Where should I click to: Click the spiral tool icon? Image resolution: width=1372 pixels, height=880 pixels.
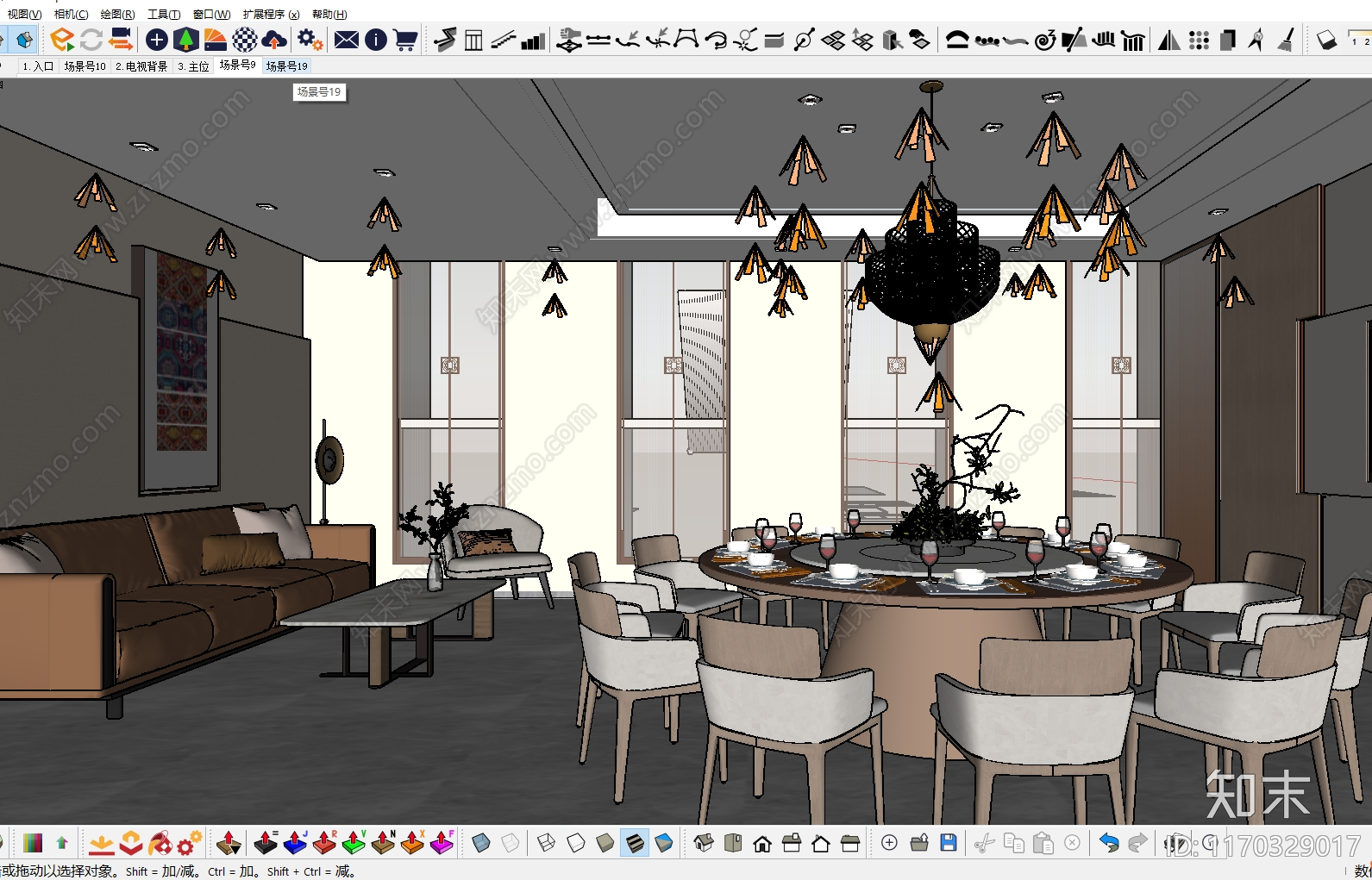coord(1045,40)
